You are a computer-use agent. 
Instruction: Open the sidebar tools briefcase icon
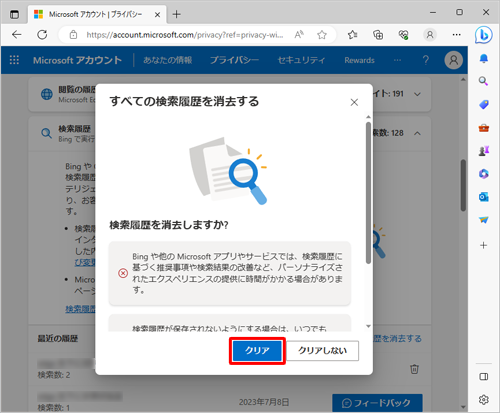pyautogui.click(x=484, y=128)
